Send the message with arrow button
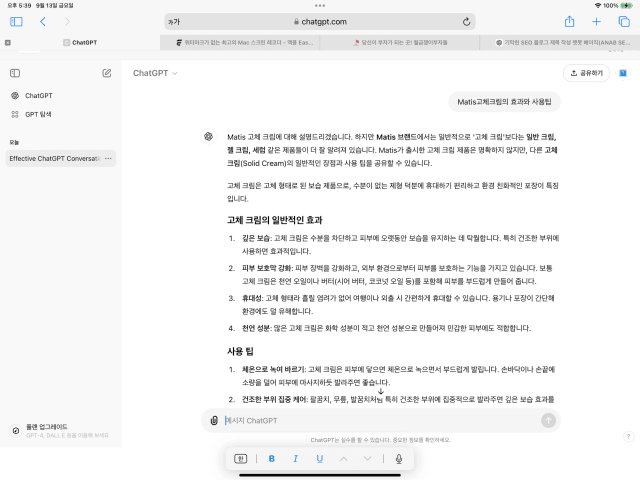 [548, 420]
